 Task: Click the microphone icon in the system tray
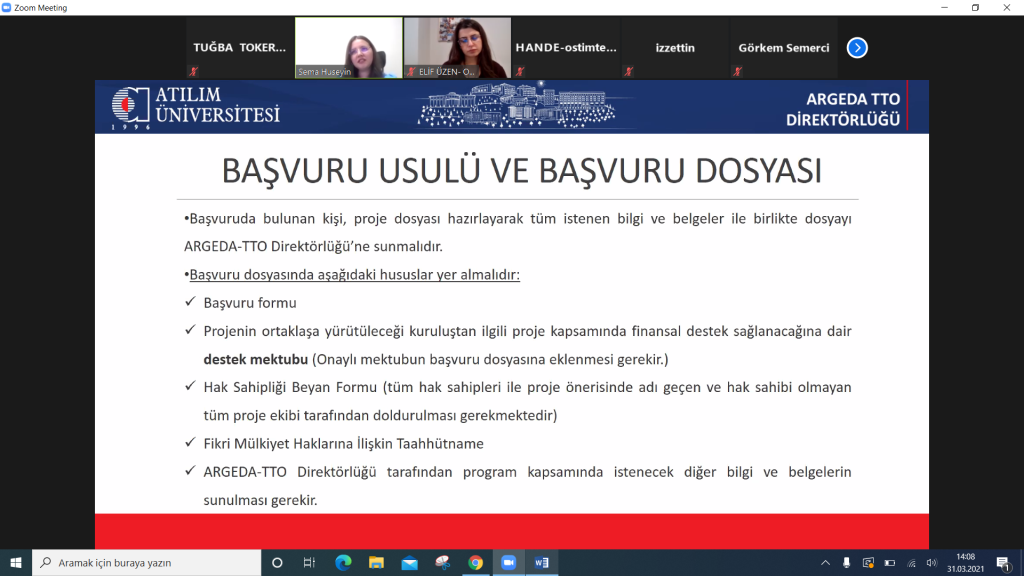click(x=847, y=563)
